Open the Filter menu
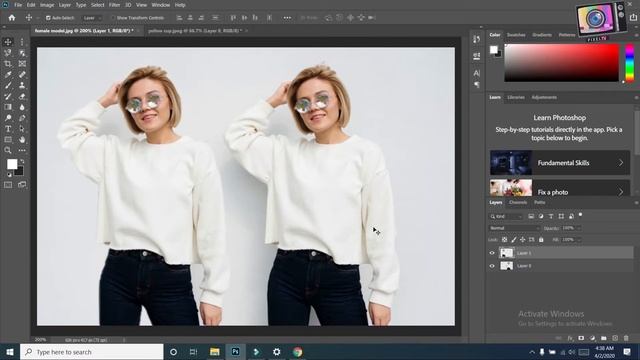The height and width of the screenshot is (360, 640). coord(114,5)
